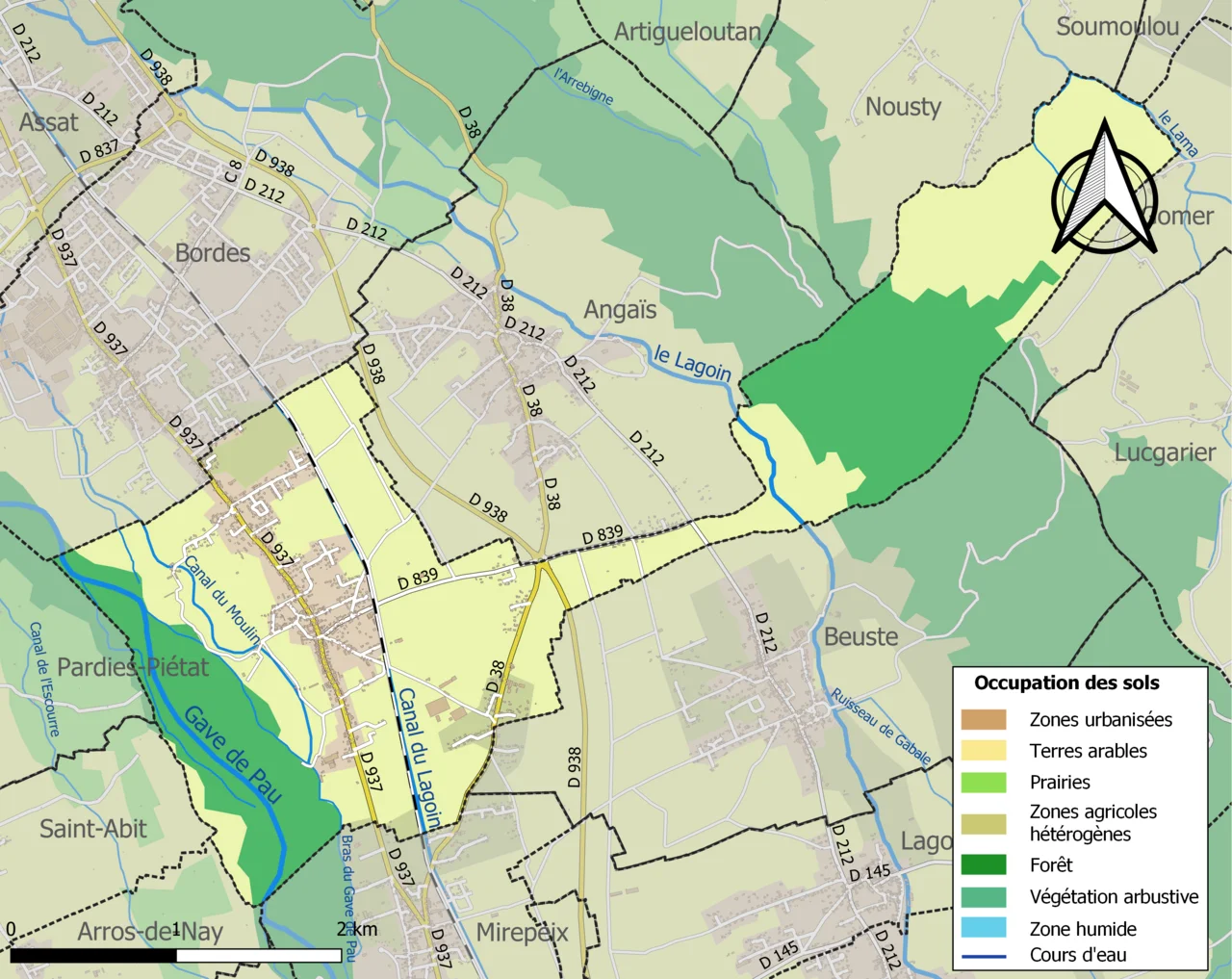Screen dimensions: 1232x979
Task: Click the black and white scale bar
Action: point(175,955)
